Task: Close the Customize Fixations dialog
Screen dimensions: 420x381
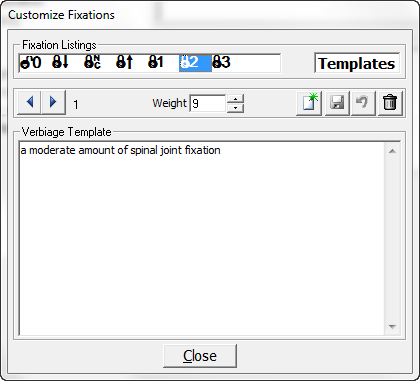Action: 200,356
